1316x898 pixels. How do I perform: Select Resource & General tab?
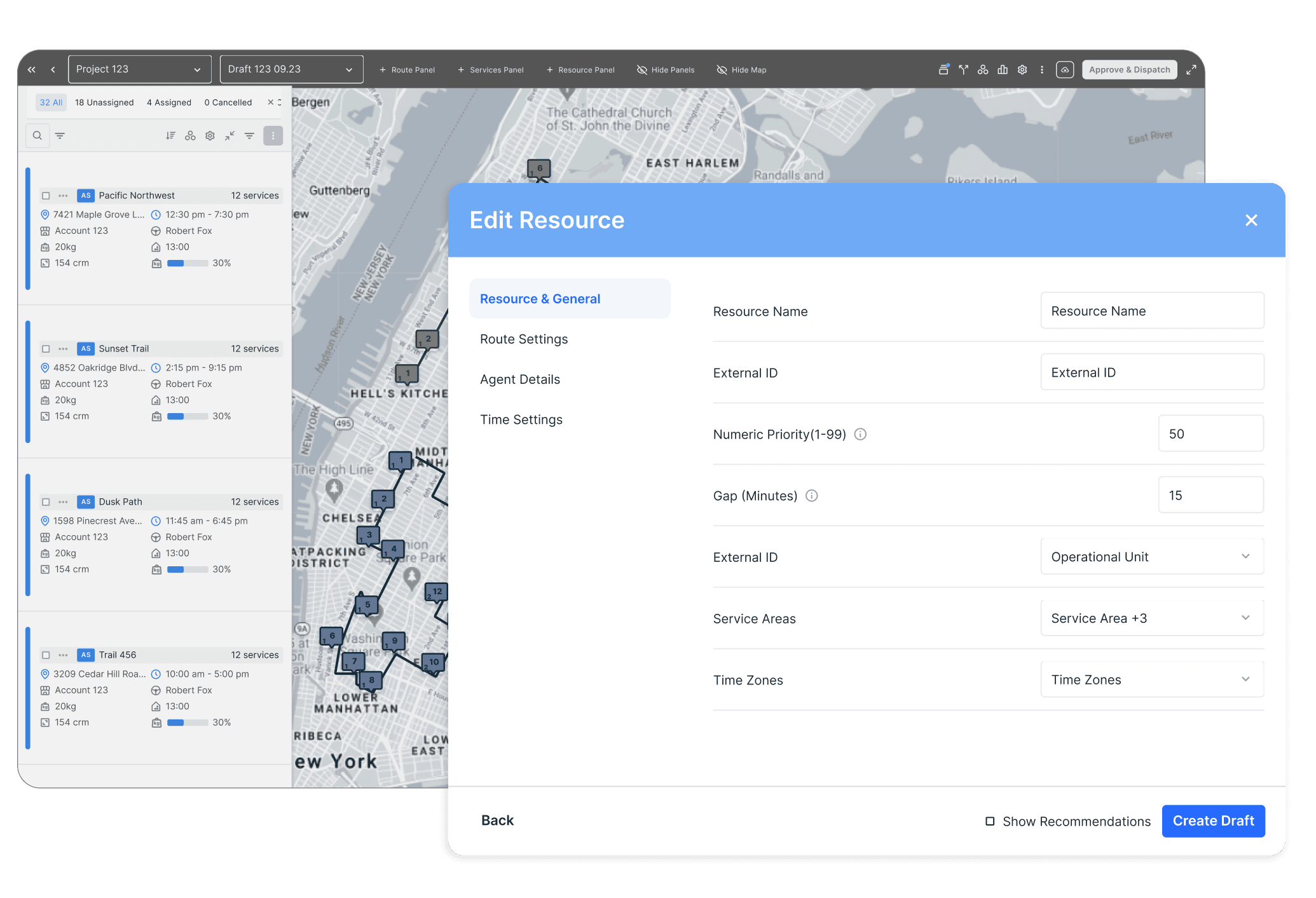(570, 299)
